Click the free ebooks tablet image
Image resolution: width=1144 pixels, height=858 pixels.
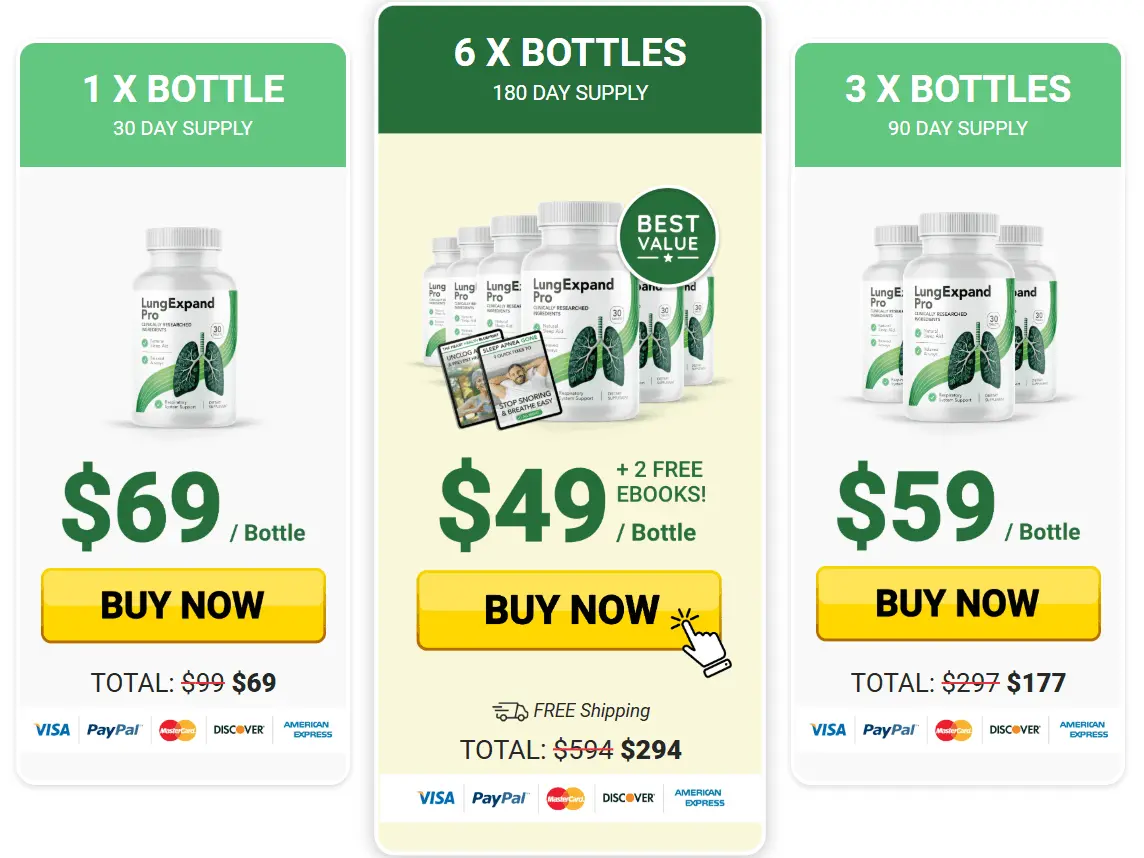(500, 381)
